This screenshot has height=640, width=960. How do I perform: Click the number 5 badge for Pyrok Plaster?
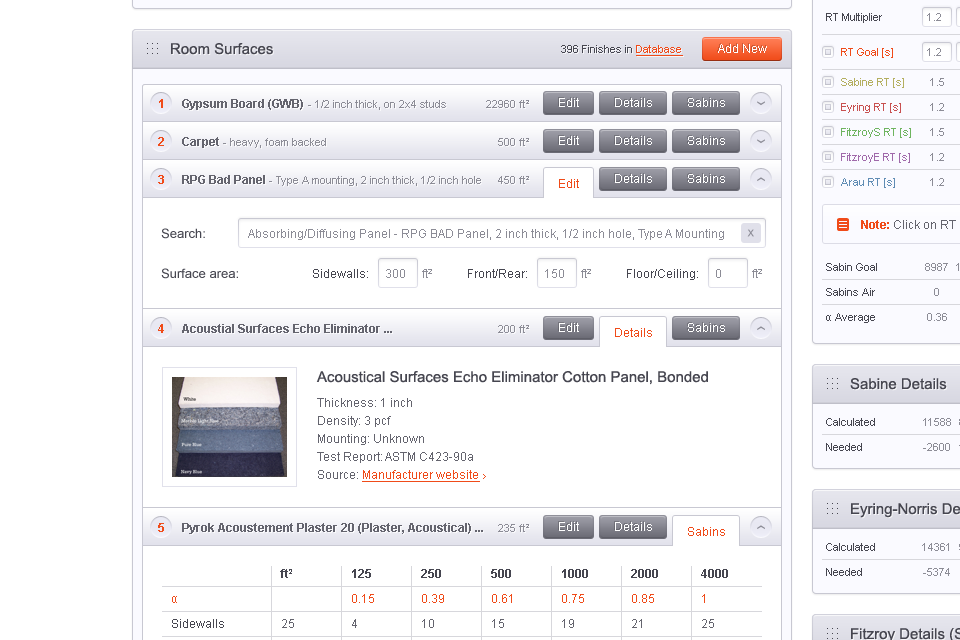161,527
